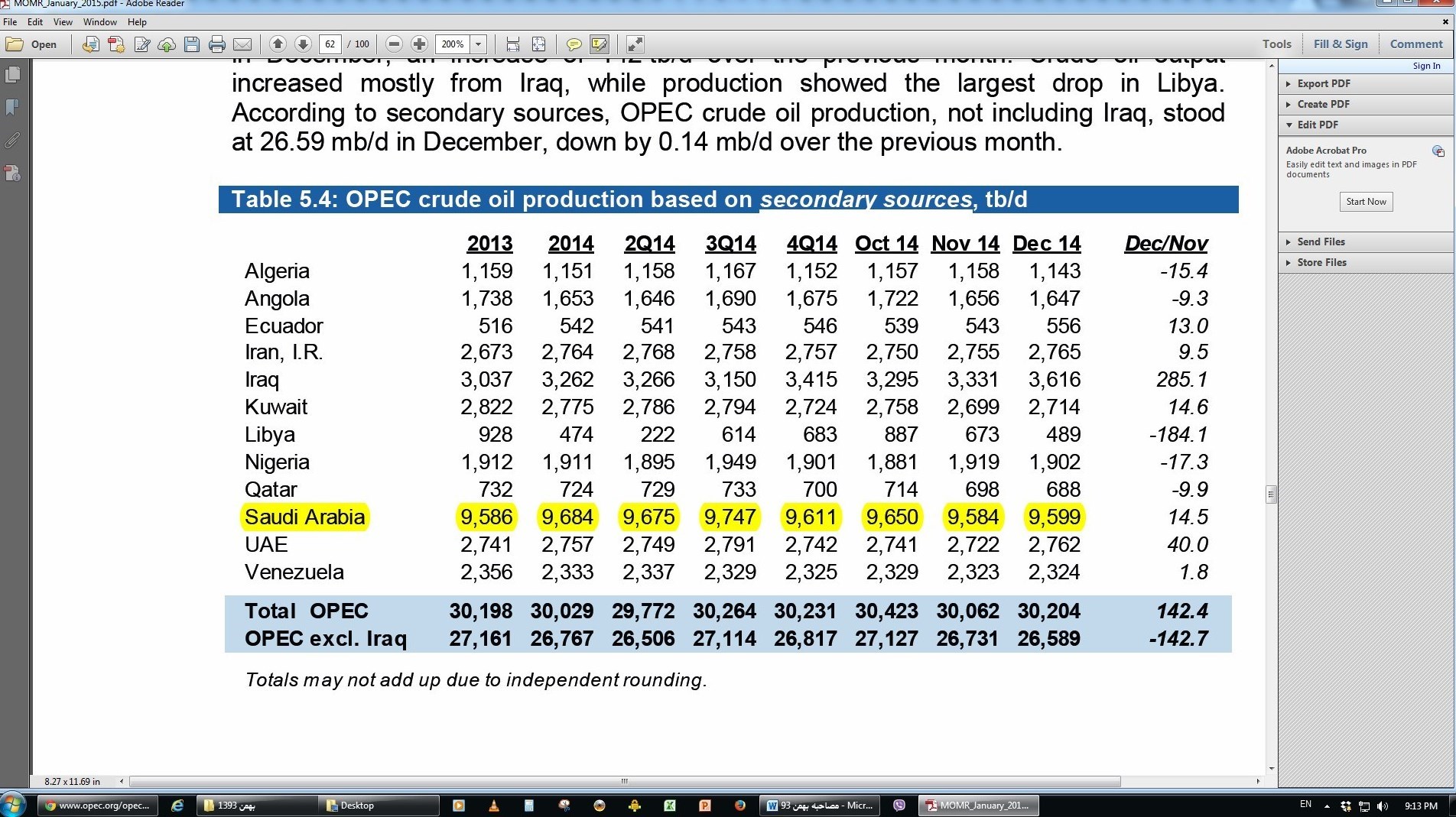Open the Page Thumbnails panel
1456x817 pixels.
(x=13, y=75)
